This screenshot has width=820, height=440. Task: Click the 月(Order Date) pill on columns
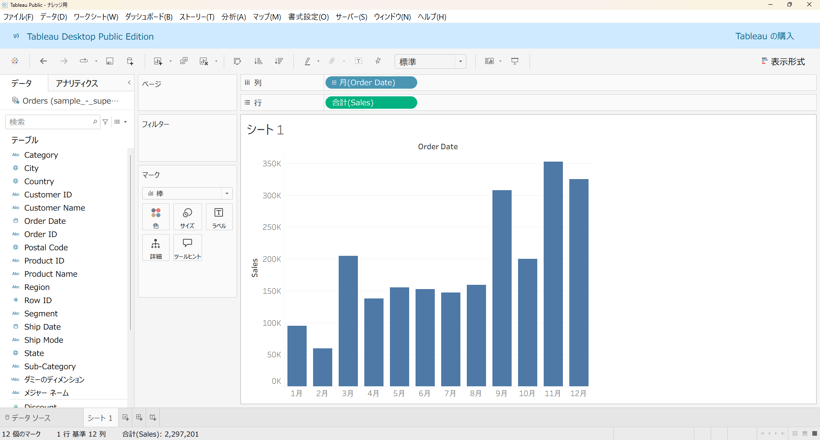click(371, 83)
